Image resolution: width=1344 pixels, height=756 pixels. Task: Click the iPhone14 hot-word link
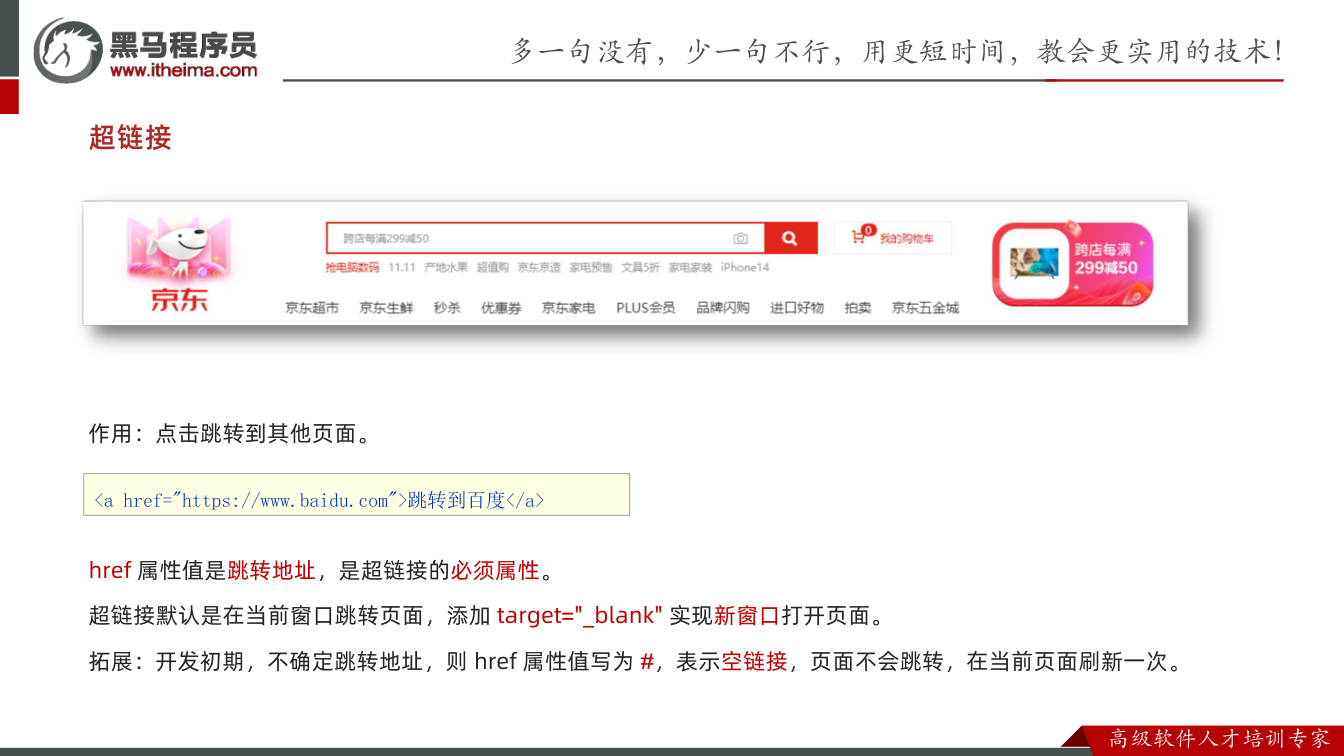click(745, 267)
